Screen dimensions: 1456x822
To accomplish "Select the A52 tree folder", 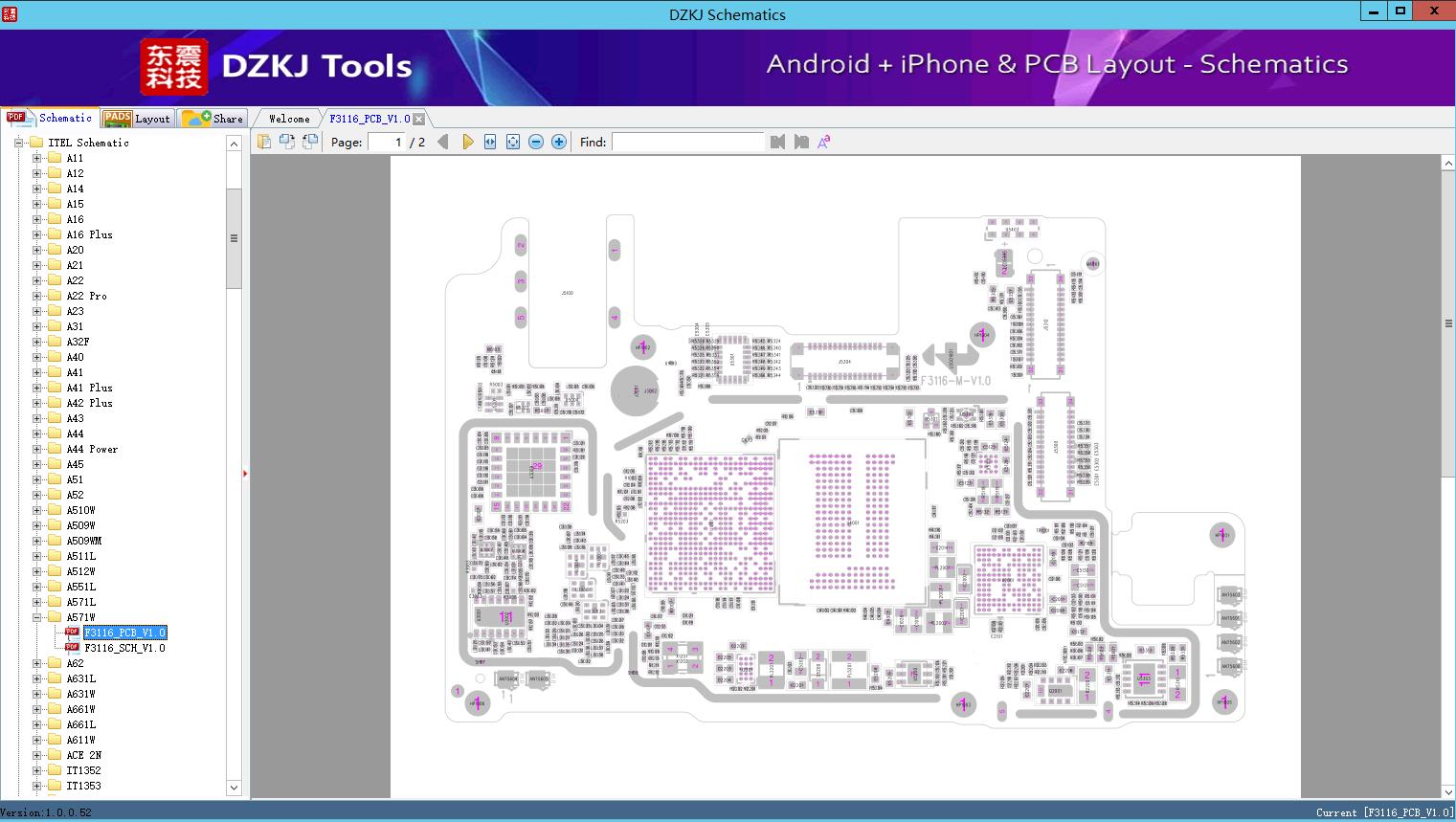I will [x=75, y=495].
